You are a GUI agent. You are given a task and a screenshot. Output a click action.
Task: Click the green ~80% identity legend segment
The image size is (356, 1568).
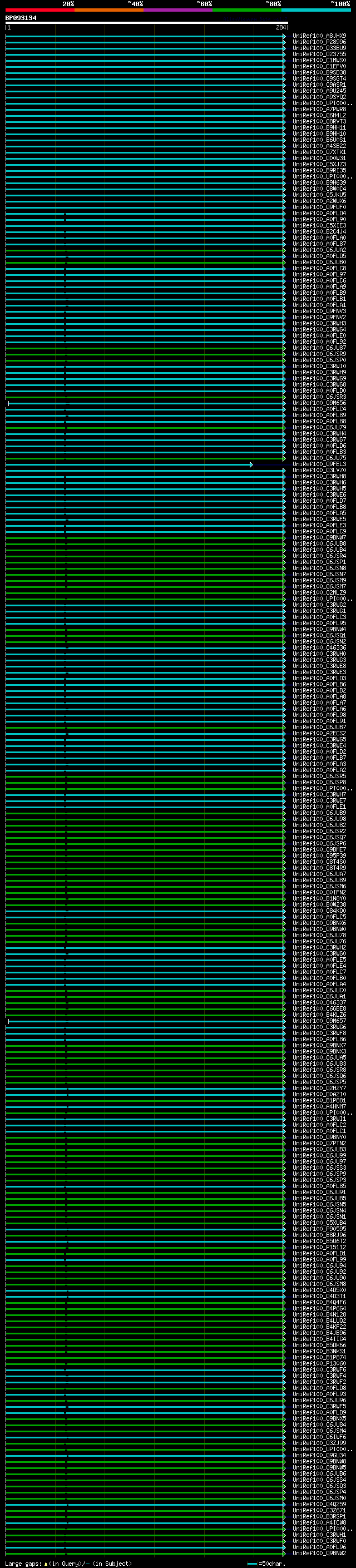[x=247, y=10]
